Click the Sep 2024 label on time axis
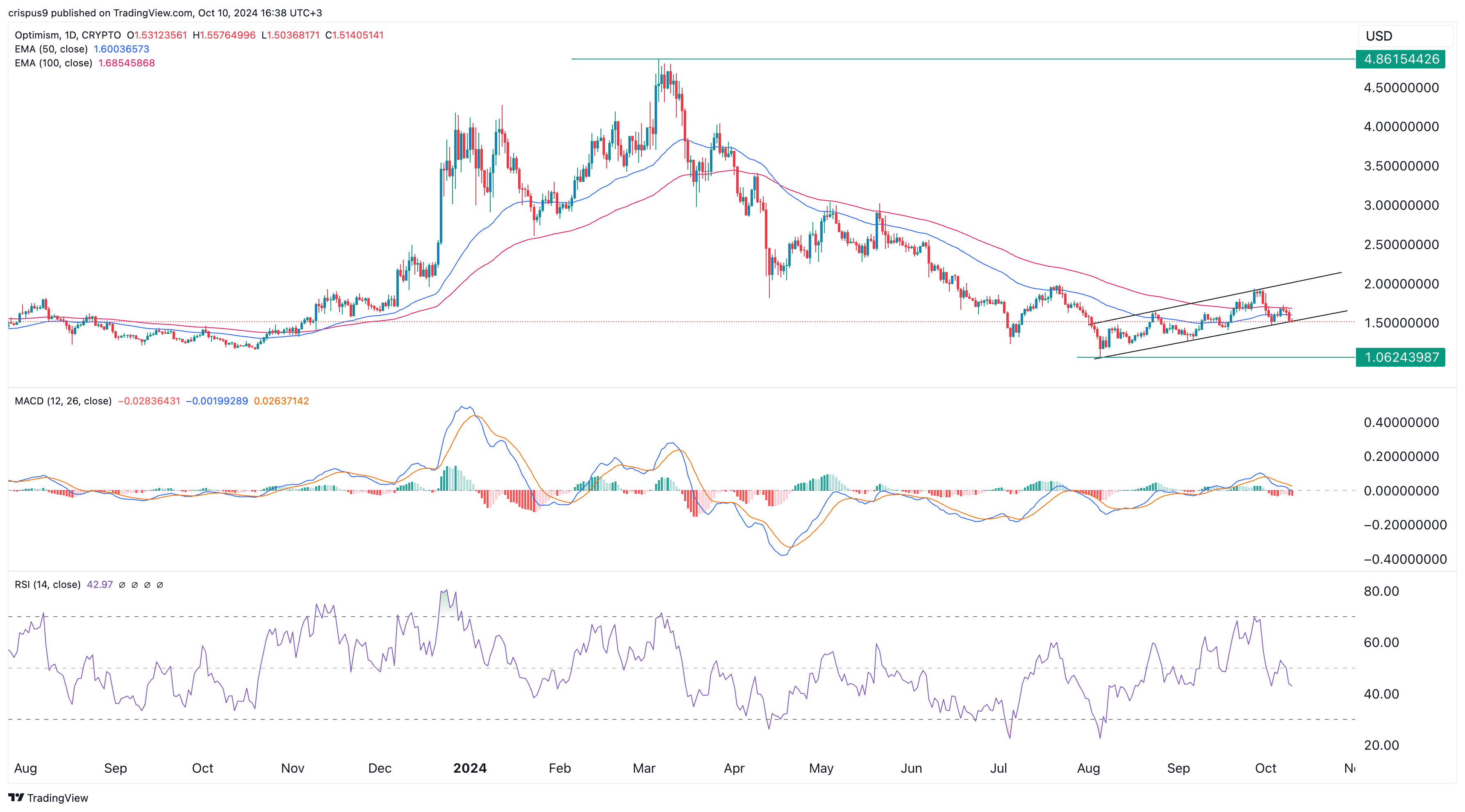 coord(1178,768)
